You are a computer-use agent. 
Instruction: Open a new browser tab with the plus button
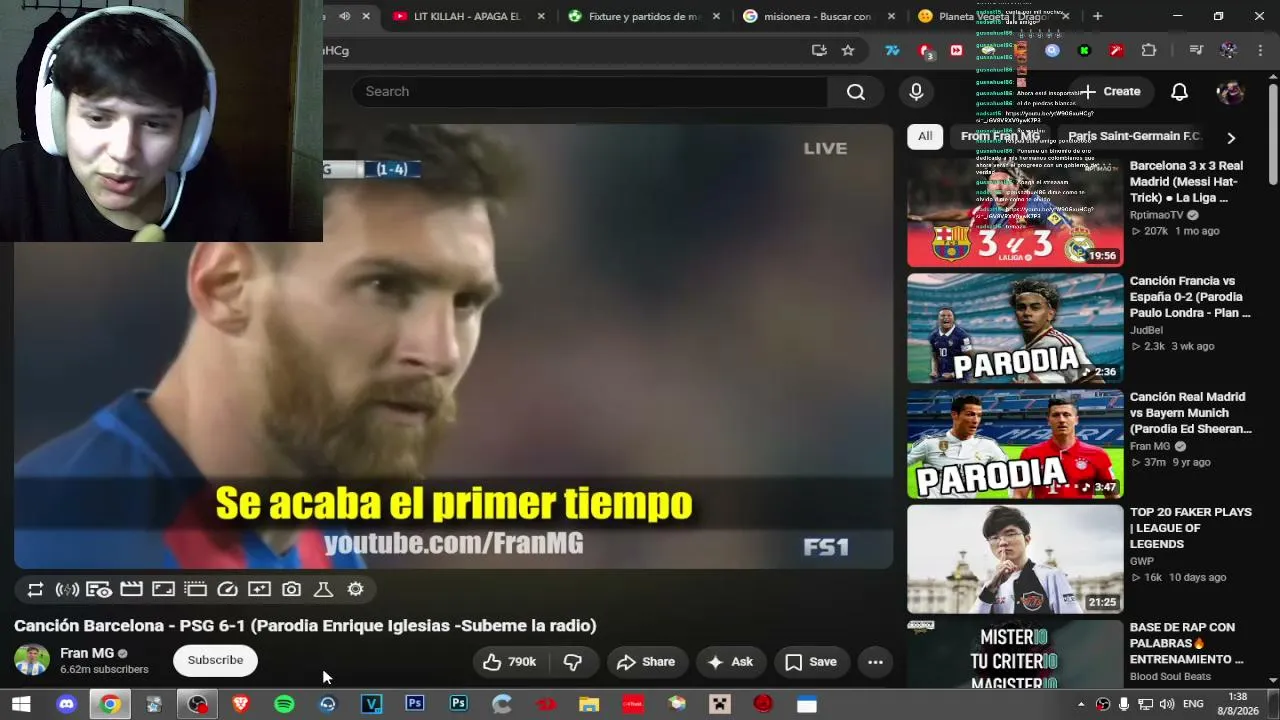1097,16
